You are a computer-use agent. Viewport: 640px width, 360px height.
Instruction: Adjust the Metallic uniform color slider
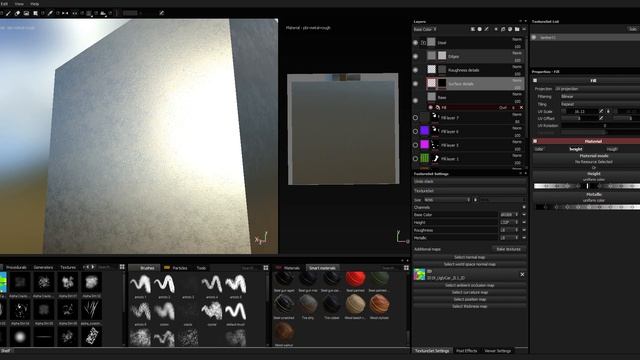point(587,207)
